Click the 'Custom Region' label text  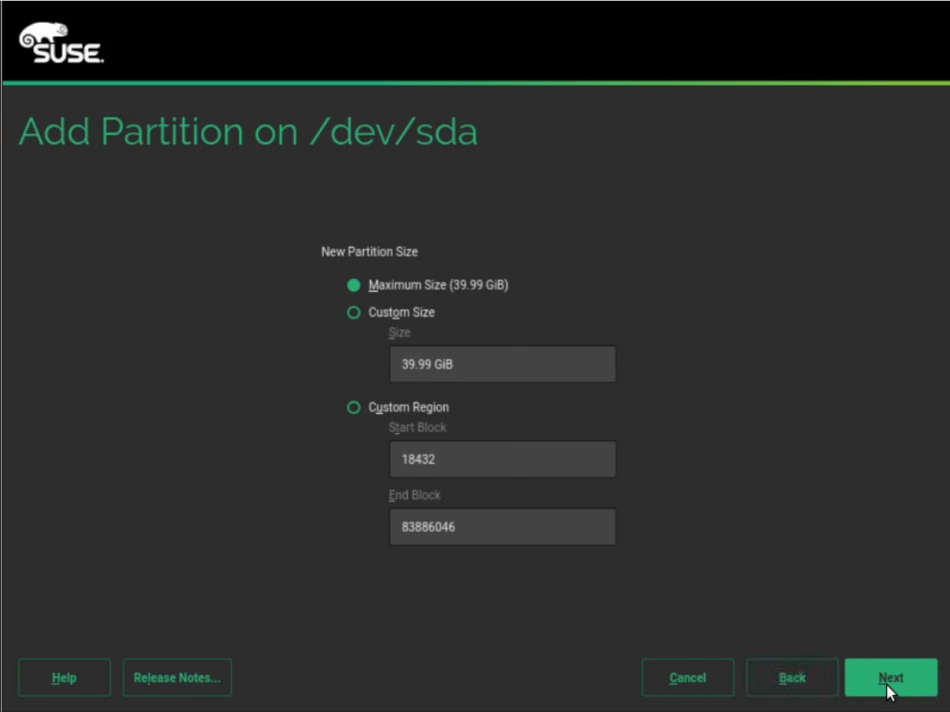click(x=408, y=407)
